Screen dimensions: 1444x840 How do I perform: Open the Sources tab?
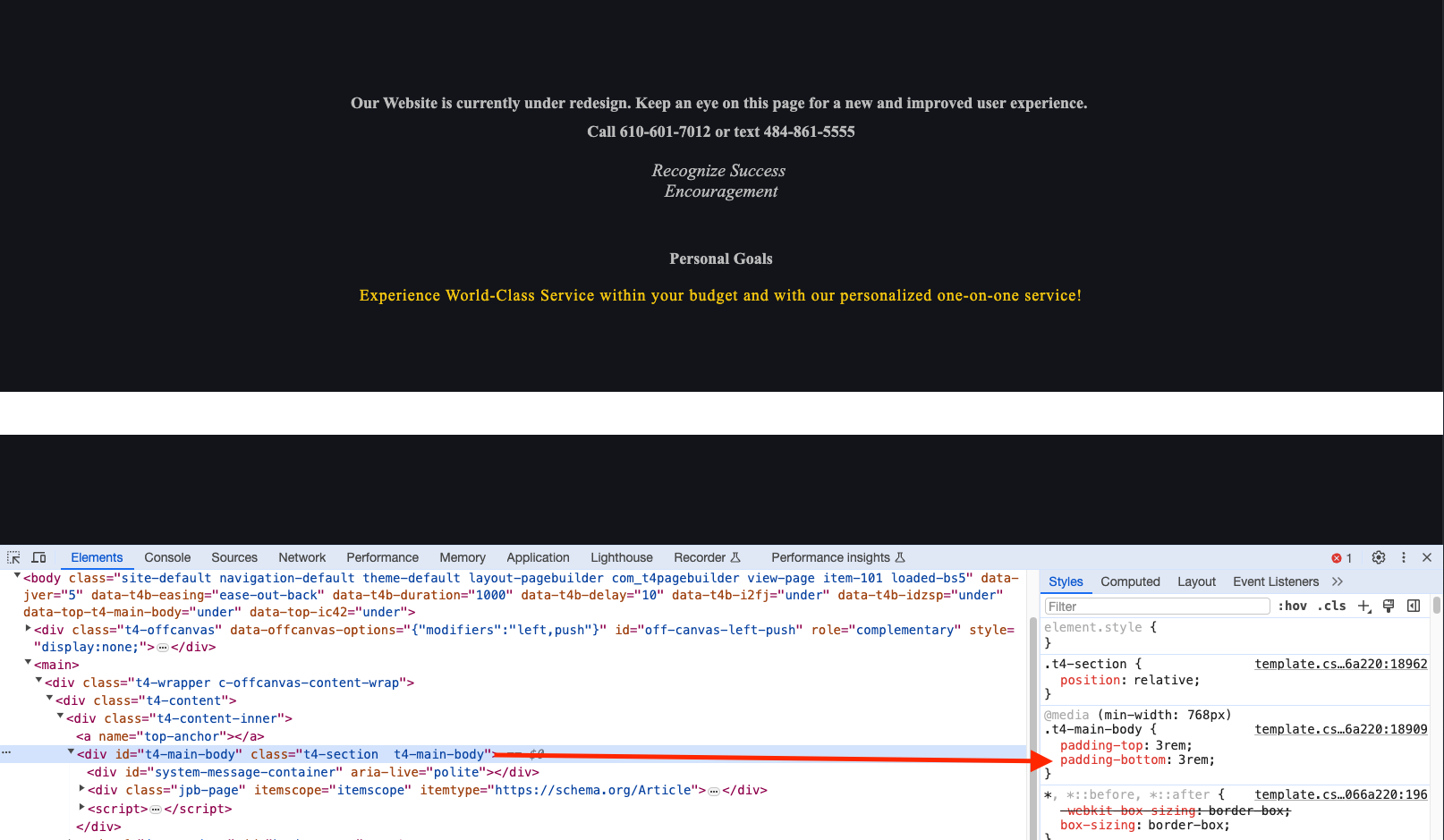[234, 557]
